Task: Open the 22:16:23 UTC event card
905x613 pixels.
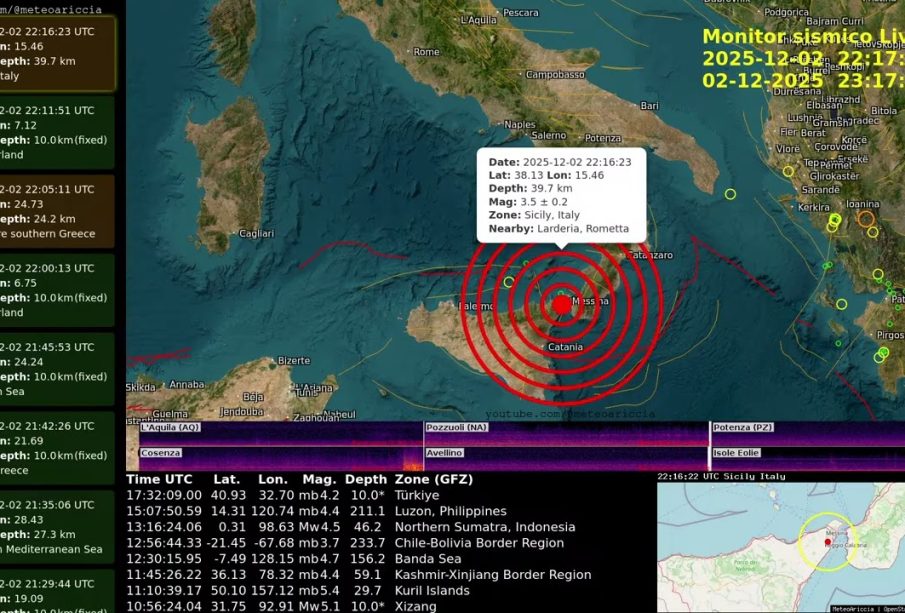Action: [57, 53]
